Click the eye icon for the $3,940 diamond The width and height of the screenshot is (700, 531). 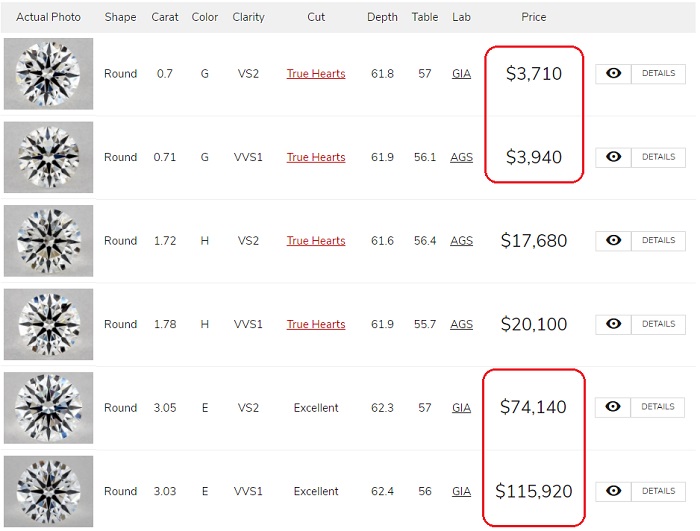coord(613,157)
